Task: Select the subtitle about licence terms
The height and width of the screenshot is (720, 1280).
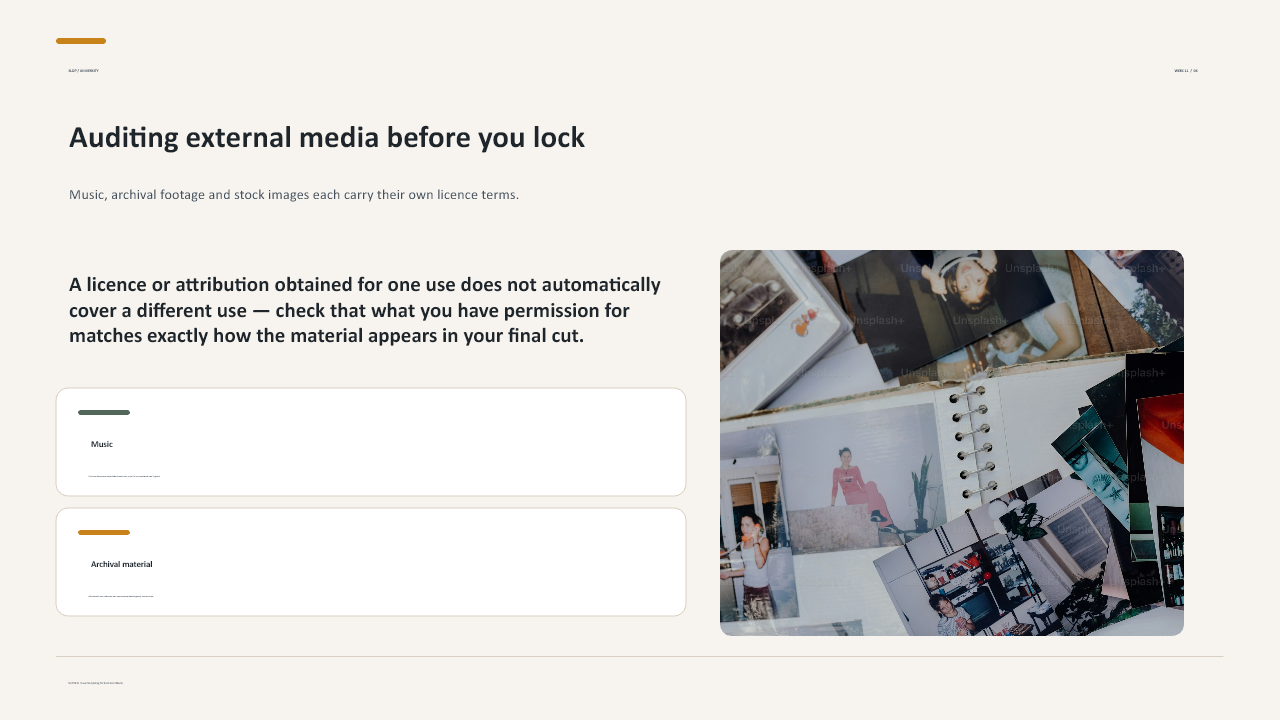Action: (294, 194)
